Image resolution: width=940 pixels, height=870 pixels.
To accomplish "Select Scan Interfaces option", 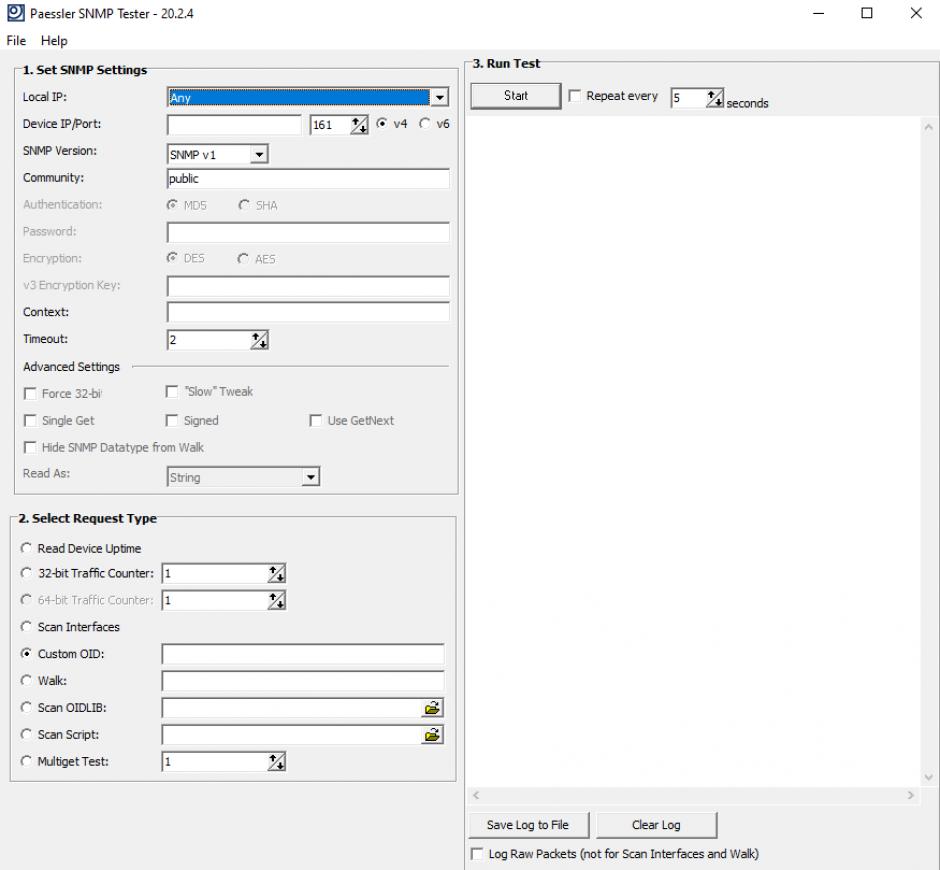I will click(26, 627).
